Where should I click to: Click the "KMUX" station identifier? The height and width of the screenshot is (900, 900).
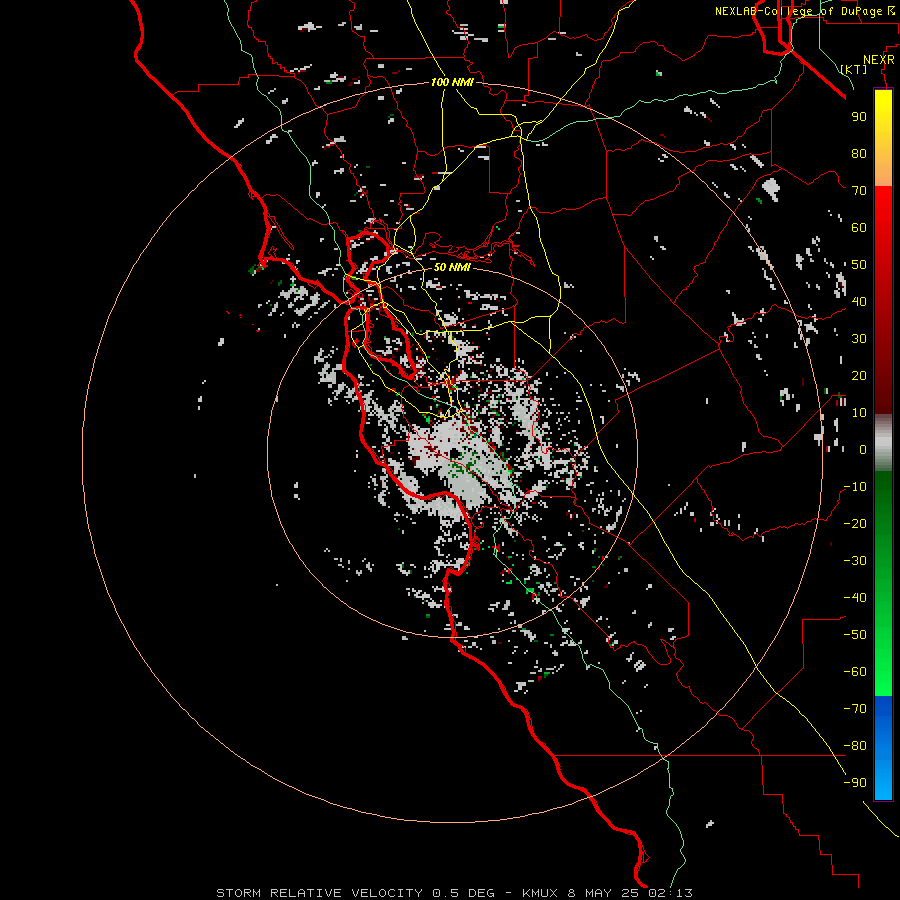[540, 893]
